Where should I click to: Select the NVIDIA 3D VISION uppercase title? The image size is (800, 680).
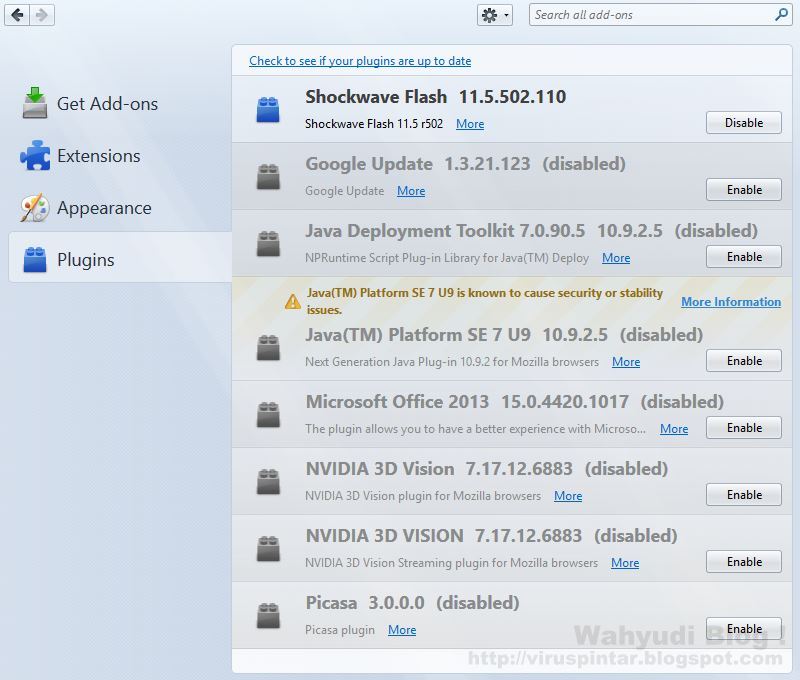(x=384, y=536)
